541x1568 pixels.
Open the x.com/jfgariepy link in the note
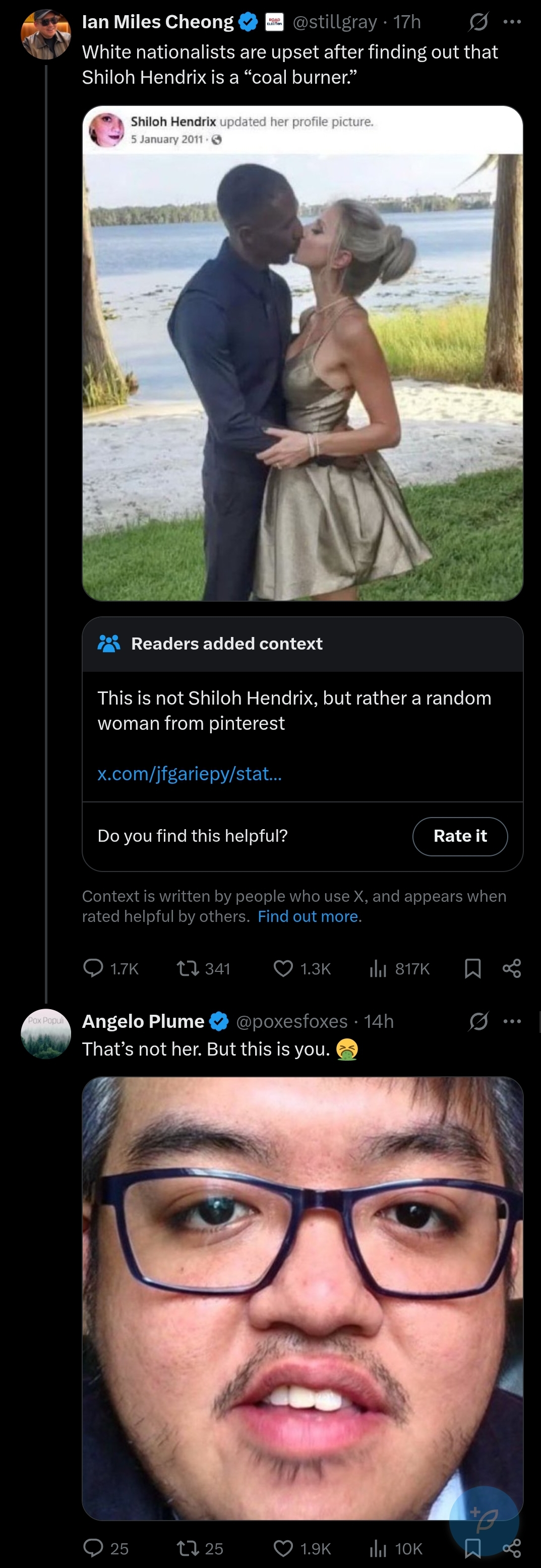click(189, 774)
